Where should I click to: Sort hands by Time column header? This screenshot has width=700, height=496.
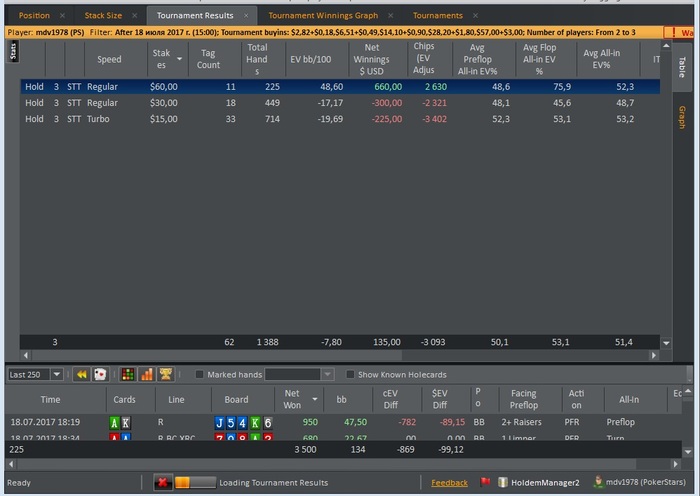click(56, 399)
